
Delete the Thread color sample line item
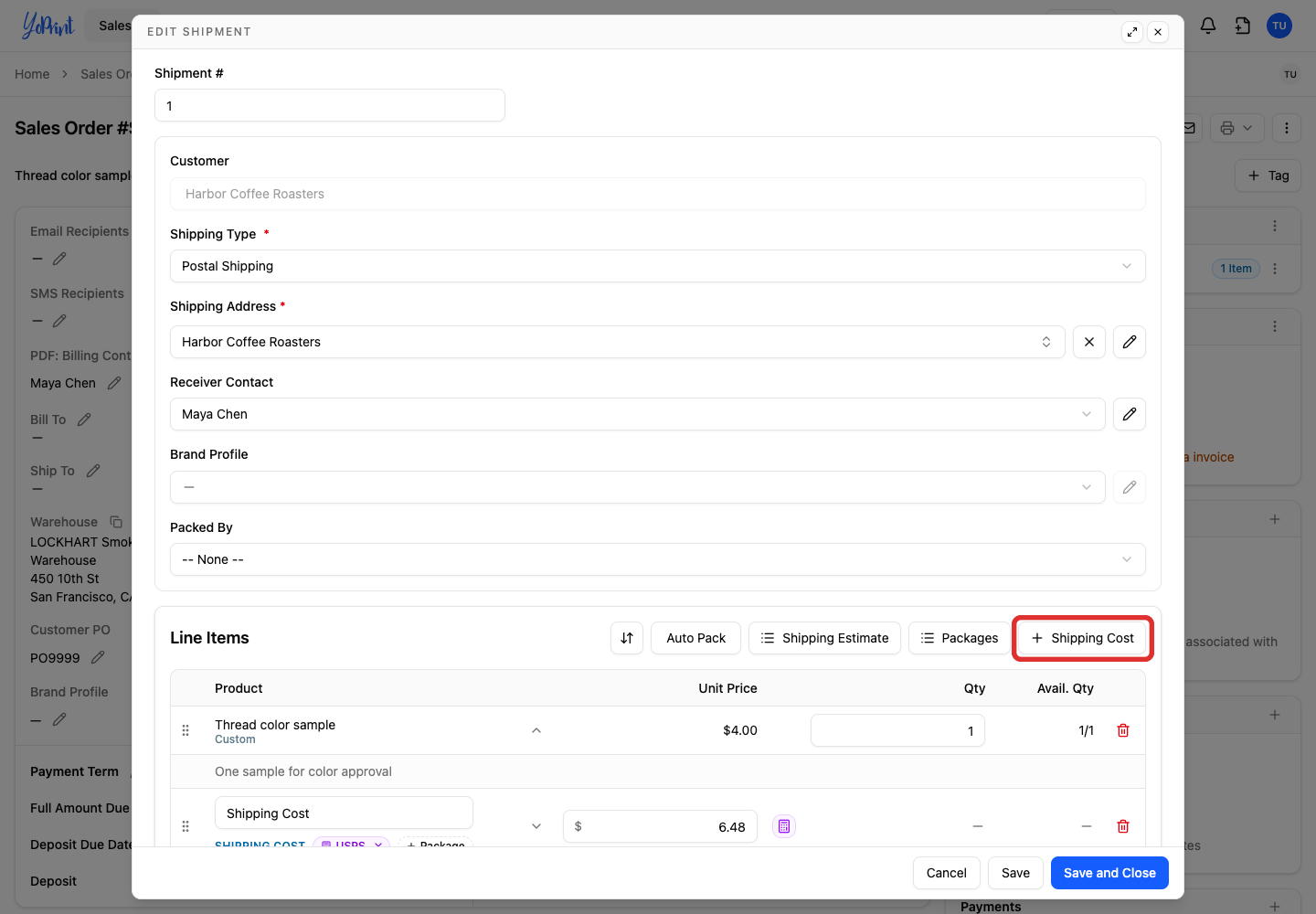(x=1123, y=730)
